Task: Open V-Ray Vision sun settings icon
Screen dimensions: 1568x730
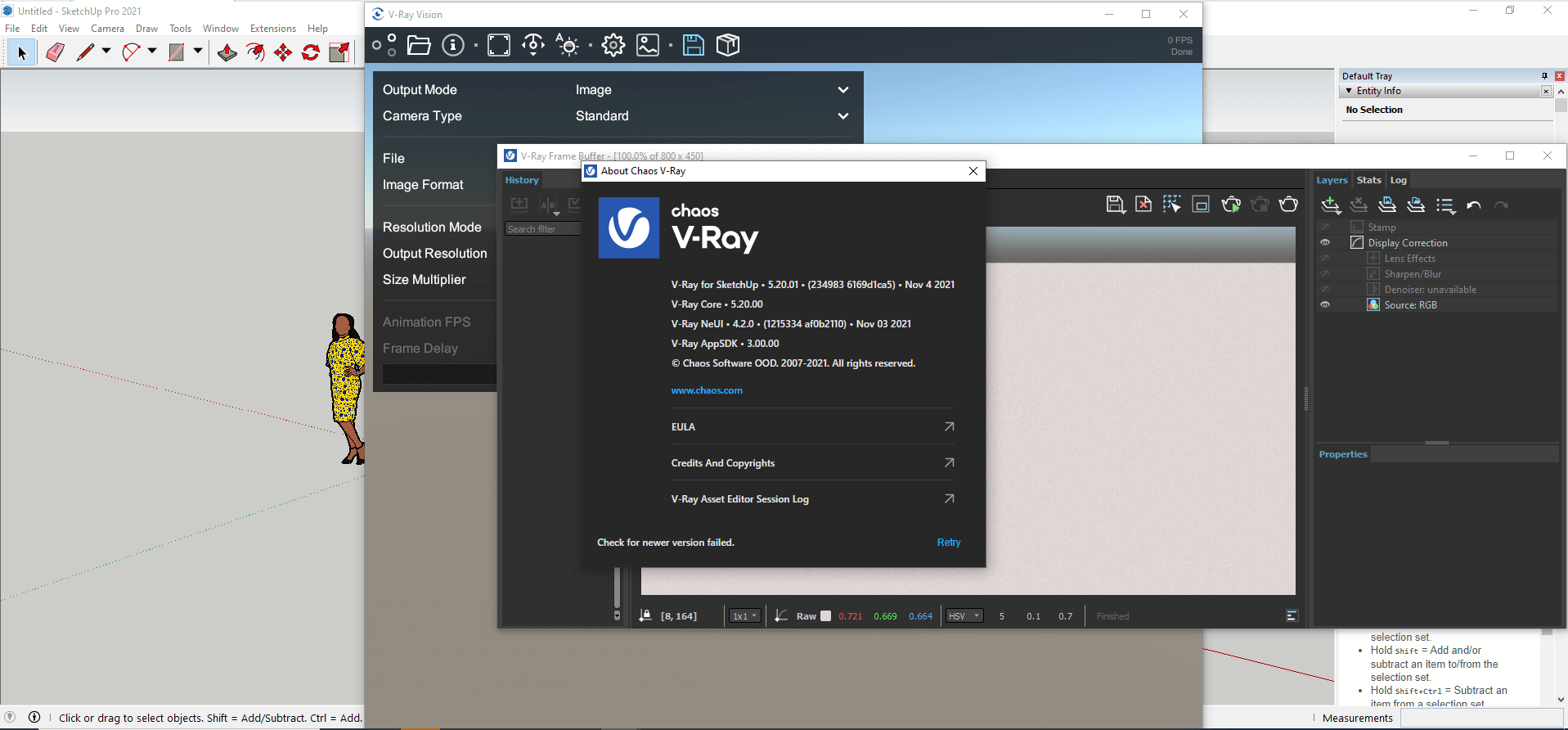Action: click(x=568, y=45)
